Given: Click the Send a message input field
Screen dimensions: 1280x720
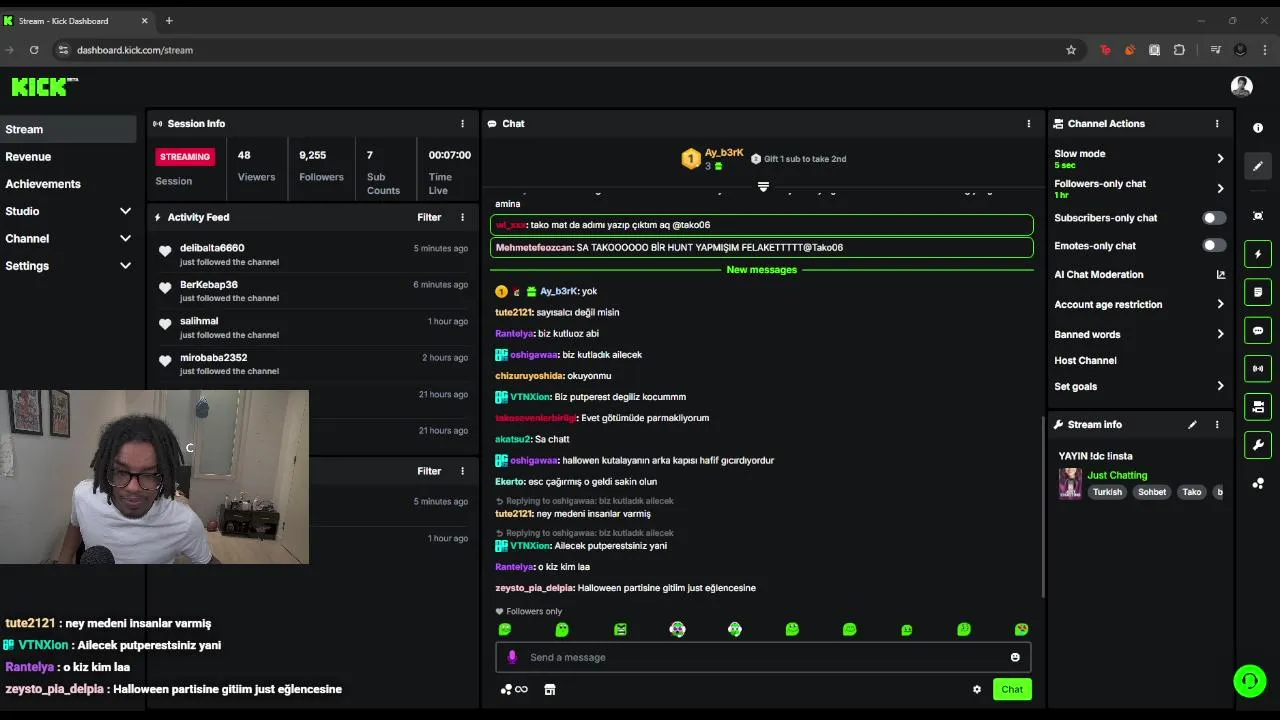Looking at the screenshot, I should tap(763, 657).
